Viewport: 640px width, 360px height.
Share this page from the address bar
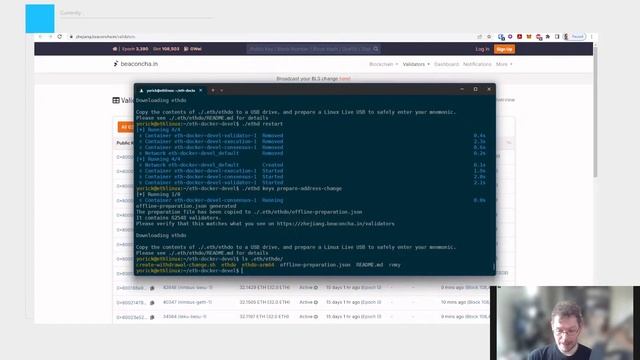tap(480, 37)
